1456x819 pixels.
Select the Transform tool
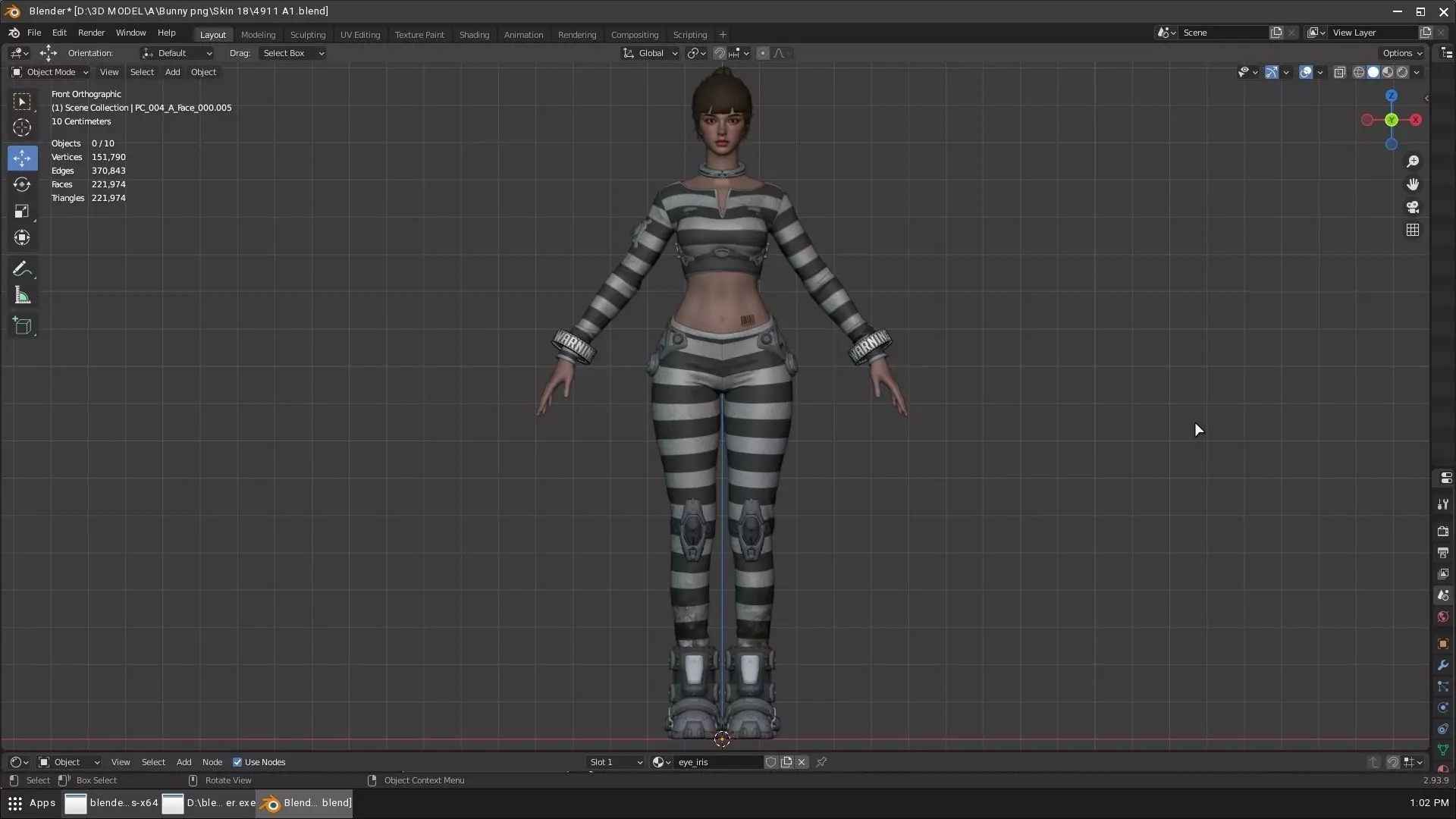(22, 237)
